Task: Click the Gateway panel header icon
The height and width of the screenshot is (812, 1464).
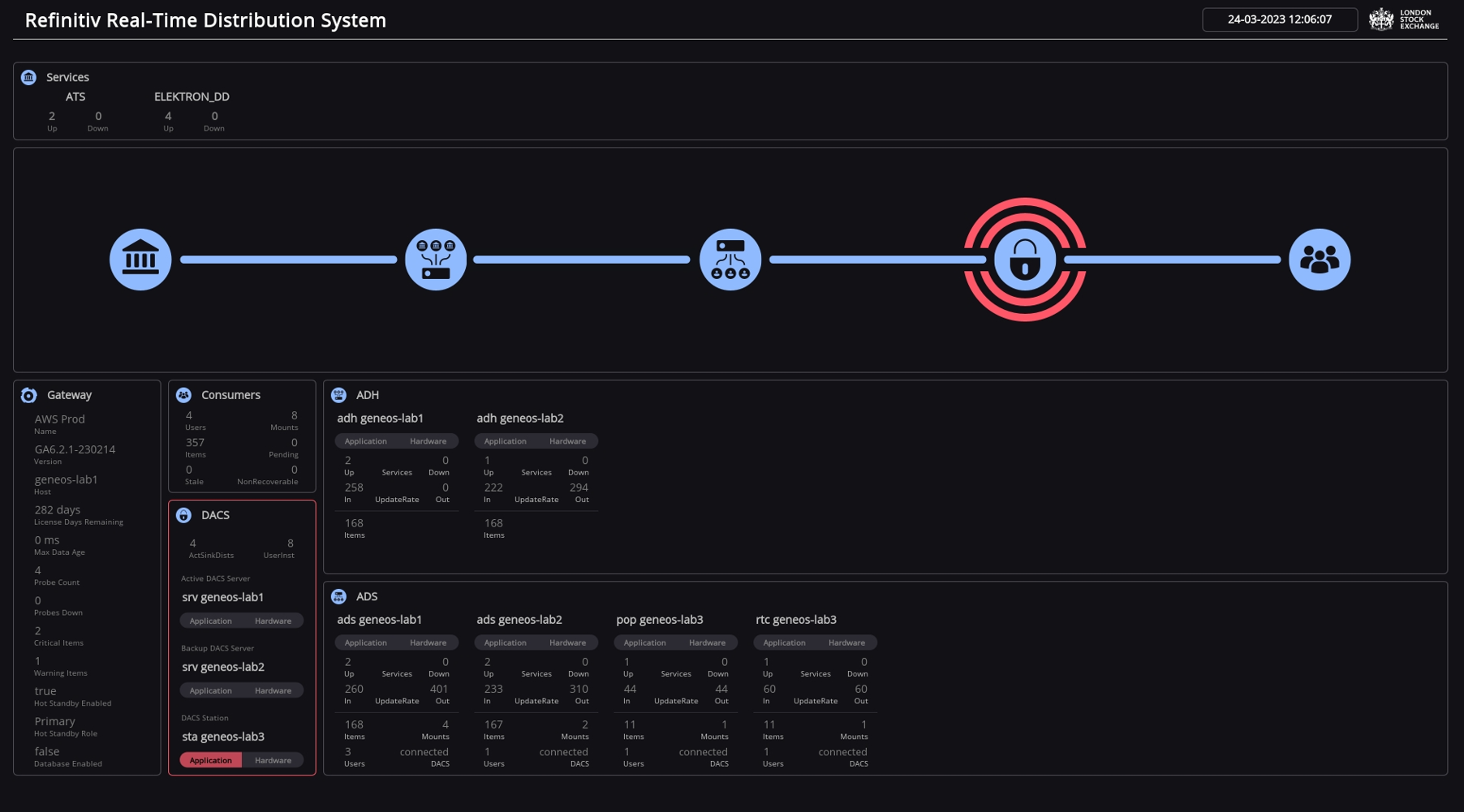Action: coord(29,395)
